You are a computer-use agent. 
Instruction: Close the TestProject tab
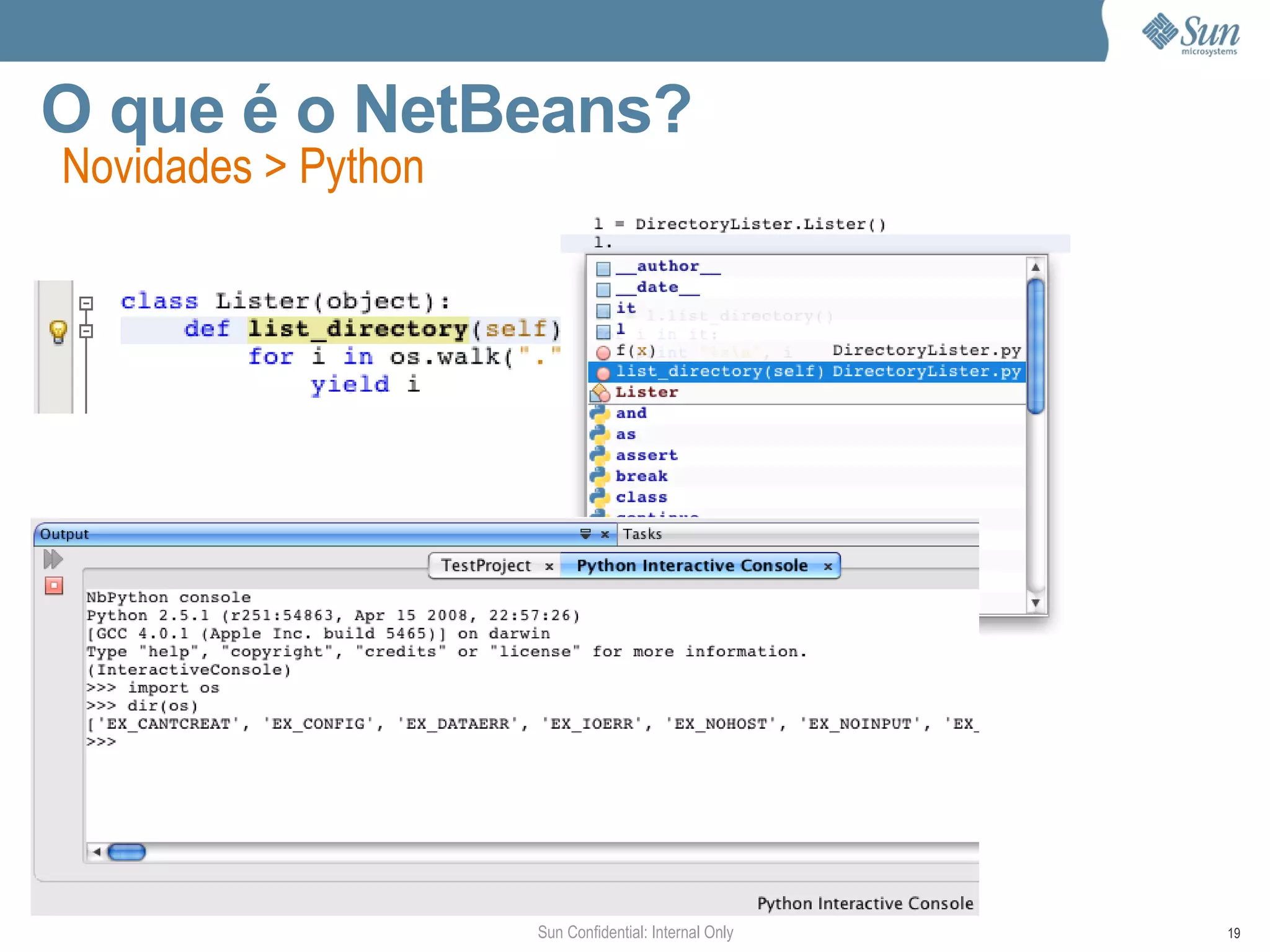[x=549, y=566]
